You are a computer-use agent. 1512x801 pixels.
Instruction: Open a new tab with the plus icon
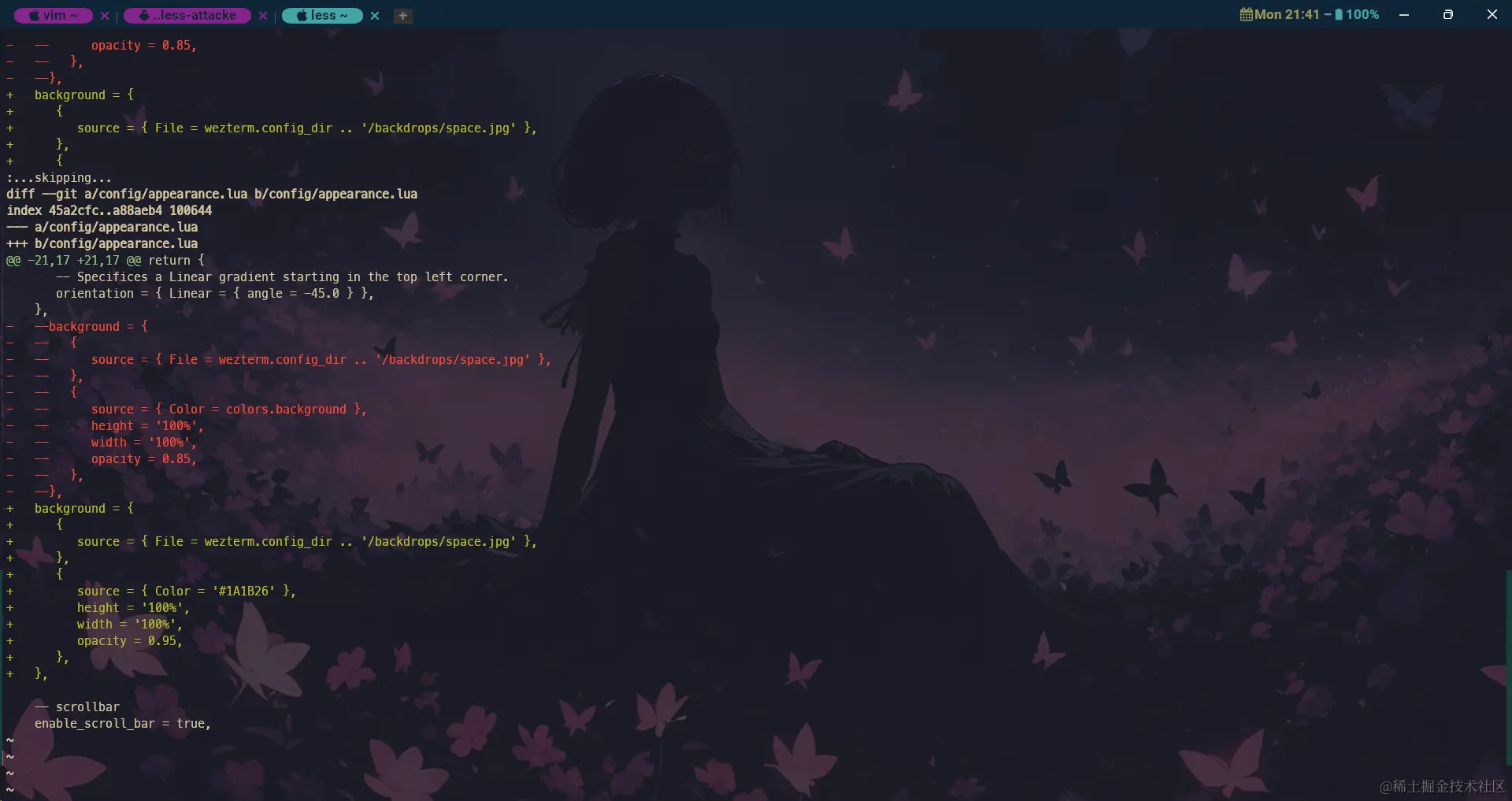coord(402,16)
